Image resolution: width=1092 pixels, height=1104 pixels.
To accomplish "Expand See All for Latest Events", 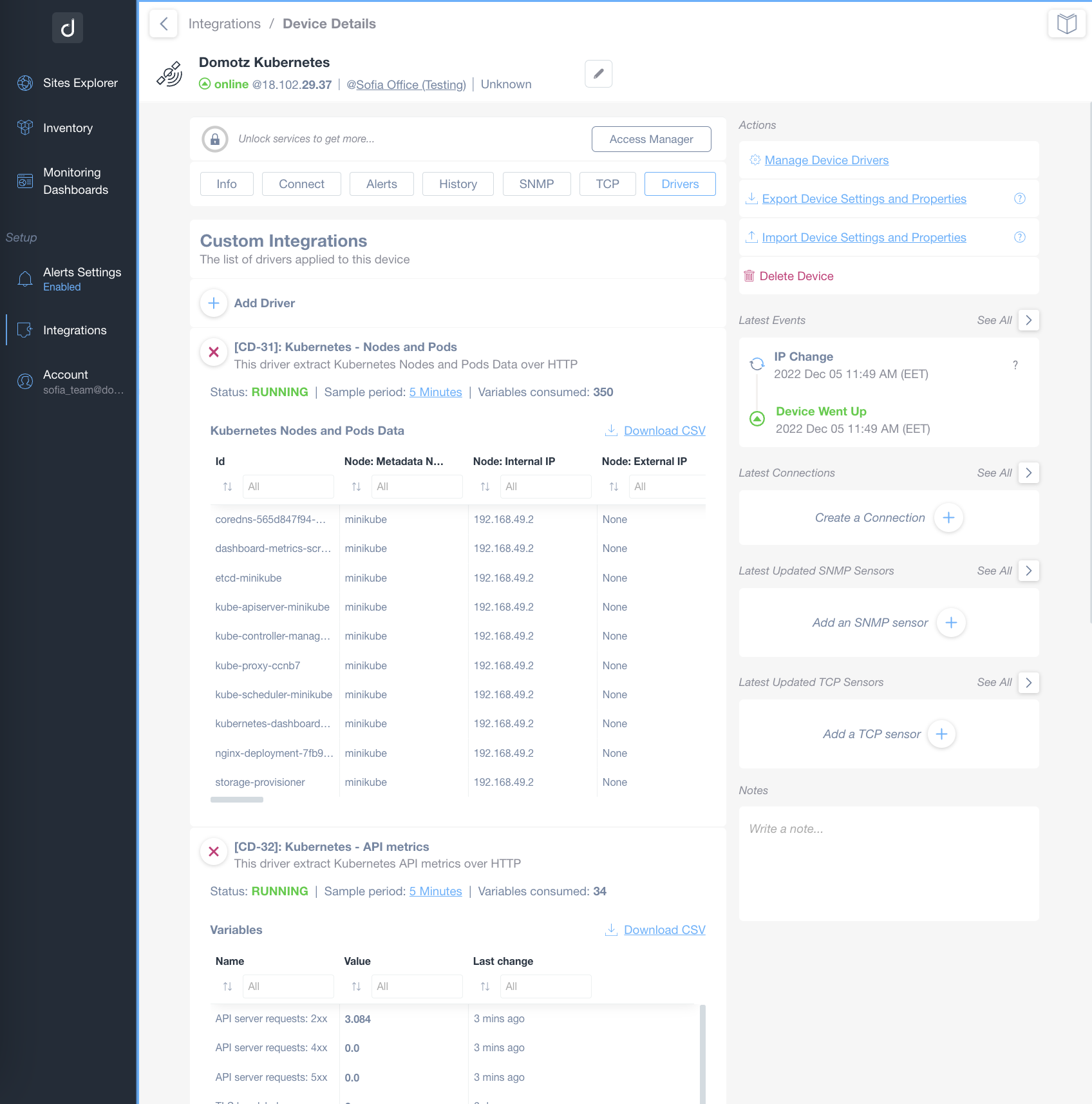I will [1028, 320].
